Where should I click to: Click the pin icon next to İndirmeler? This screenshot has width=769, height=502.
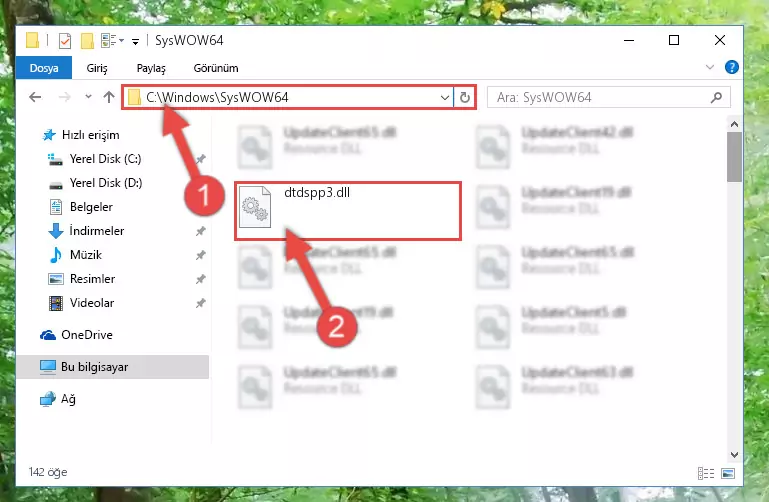[201, 231]
